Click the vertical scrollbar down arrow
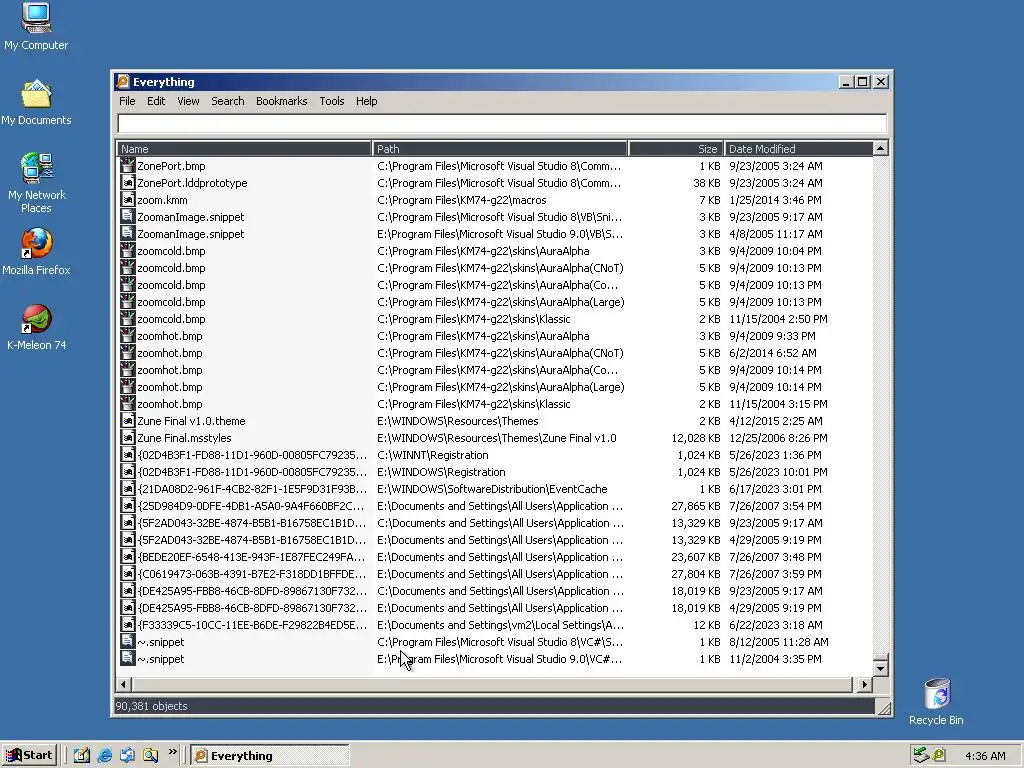 tap(880, 668)
